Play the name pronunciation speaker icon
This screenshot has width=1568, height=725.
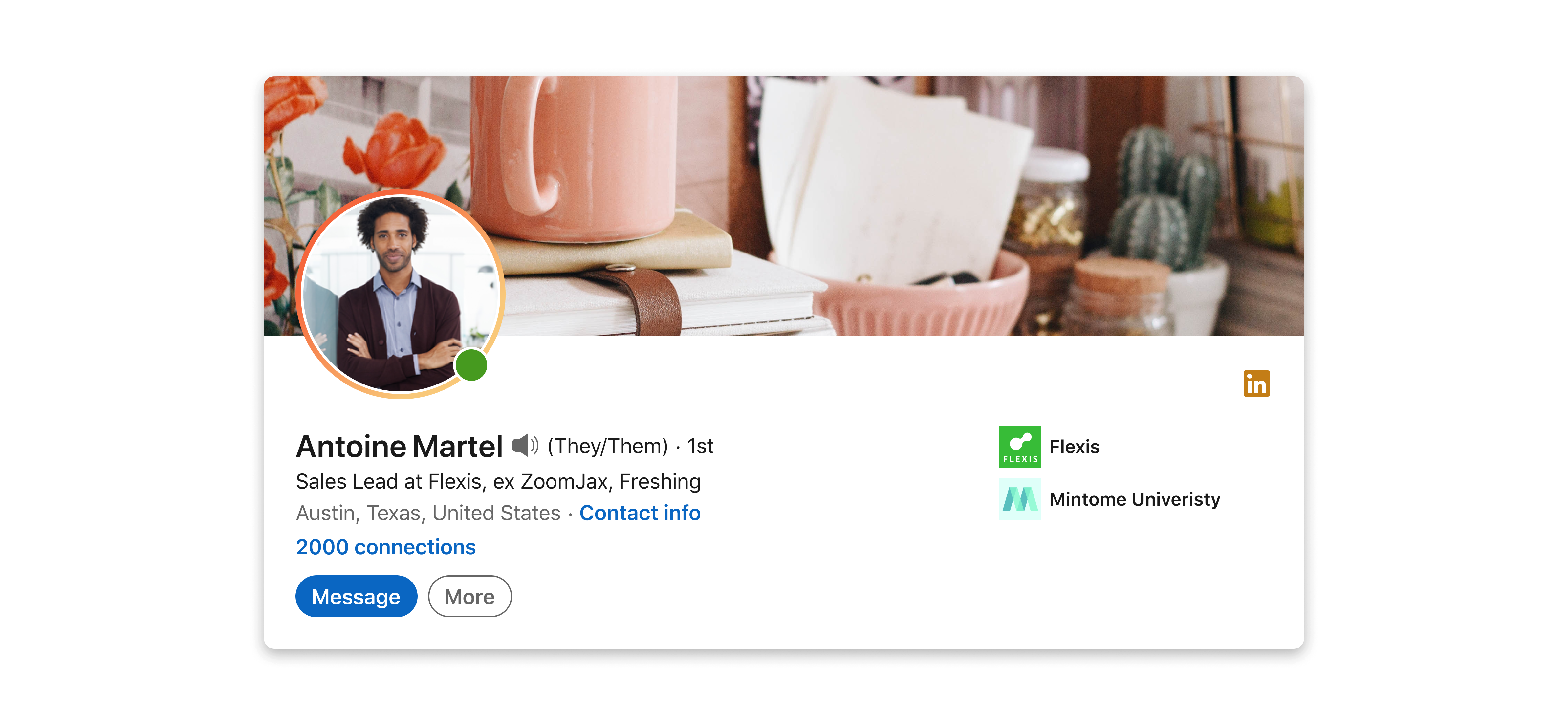coord(525,446)
